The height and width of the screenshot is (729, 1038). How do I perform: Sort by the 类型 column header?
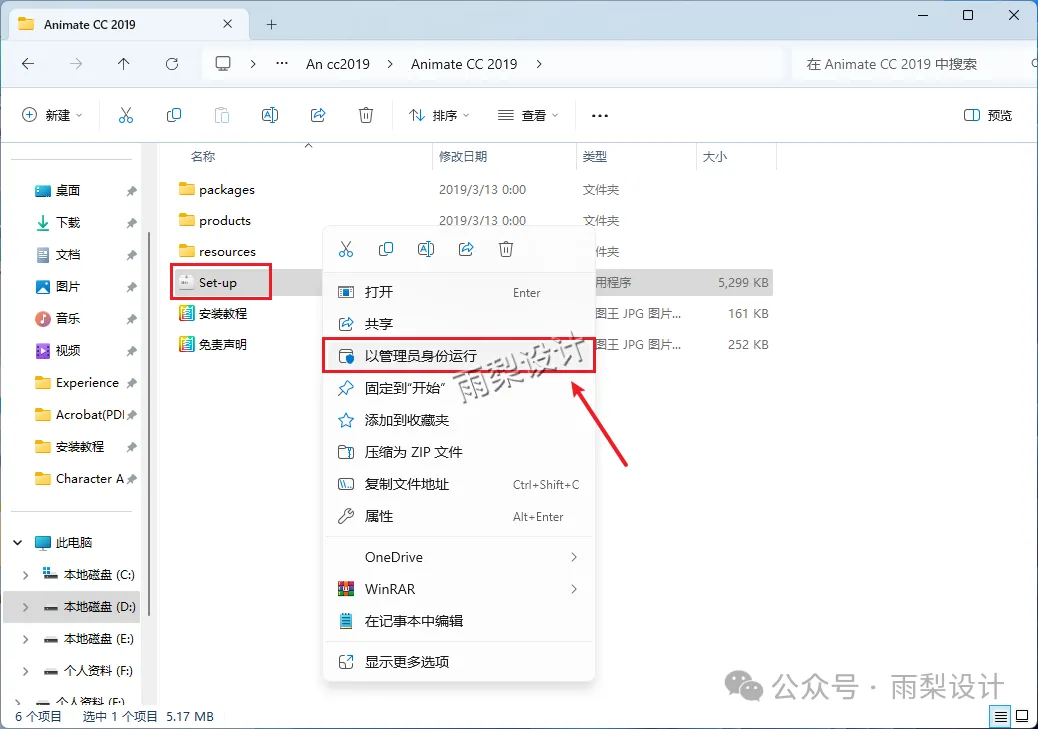pos(594,156)
